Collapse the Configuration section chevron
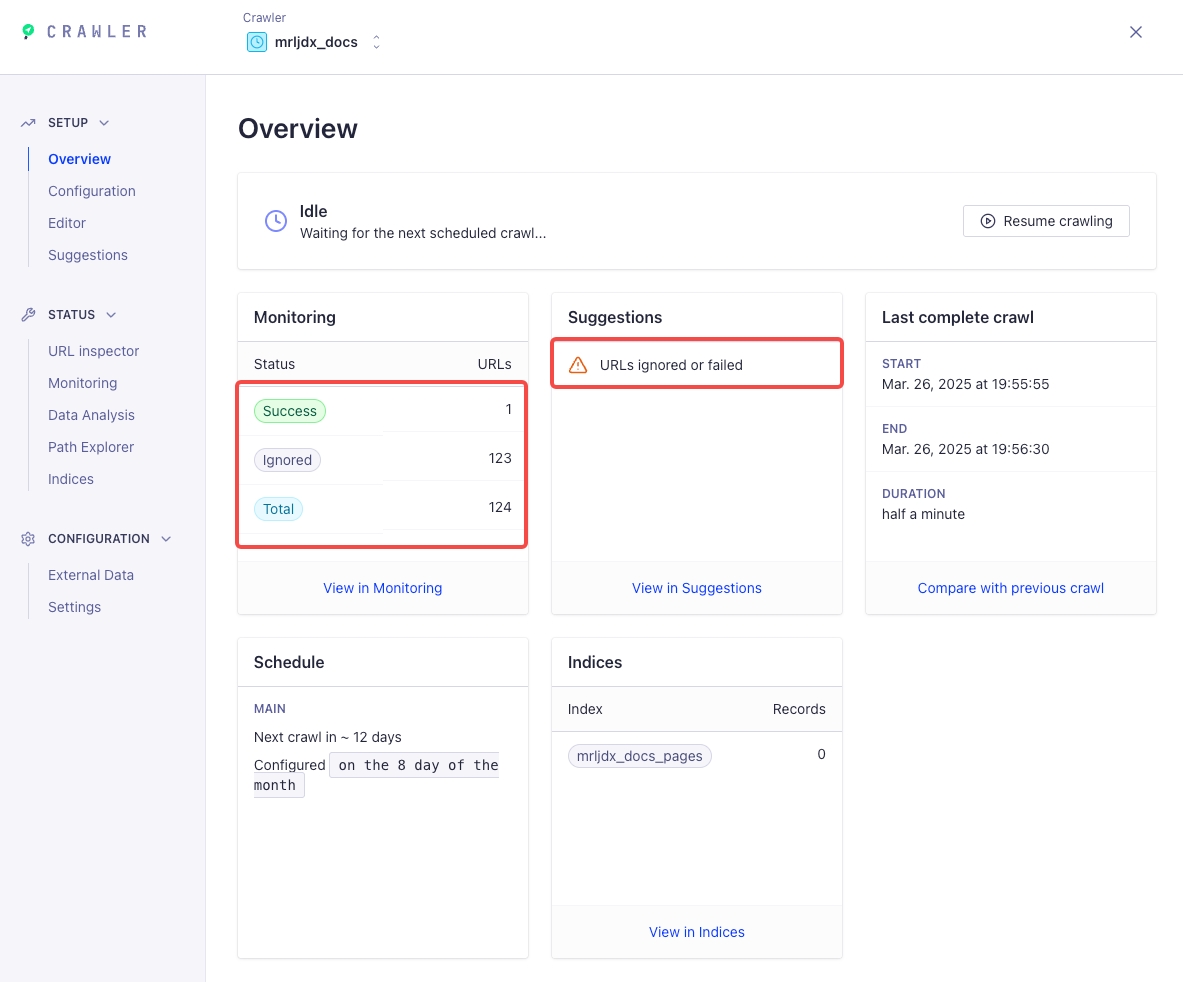The image size is (1183, 982). click(x=166, y=539)
